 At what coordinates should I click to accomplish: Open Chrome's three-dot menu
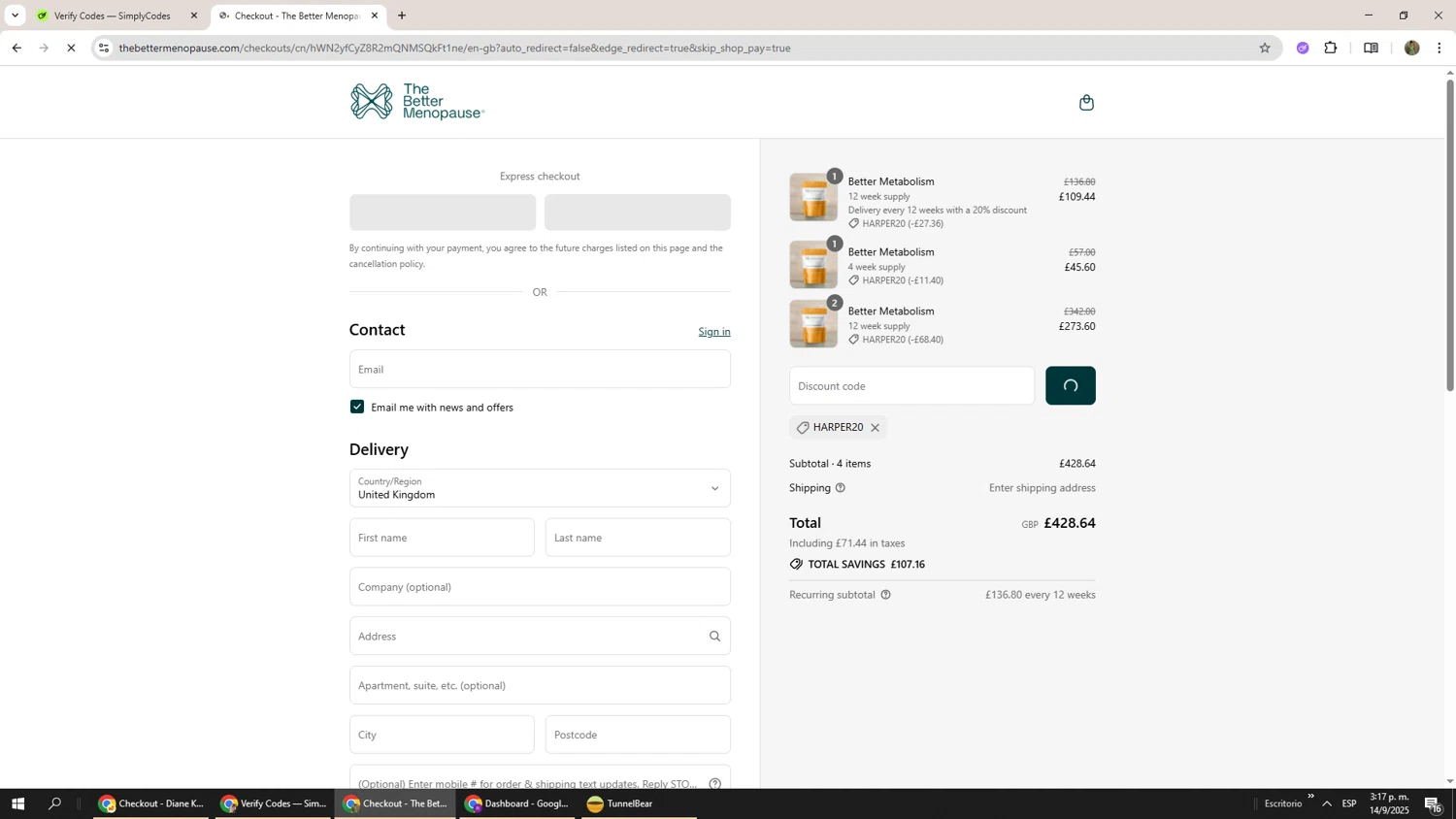coord(1439,48)
